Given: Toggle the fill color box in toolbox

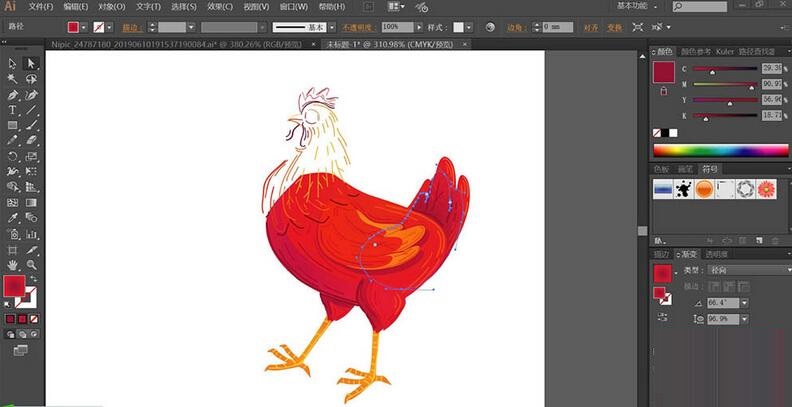Looking at the screenshot, I should coord(14,287).
